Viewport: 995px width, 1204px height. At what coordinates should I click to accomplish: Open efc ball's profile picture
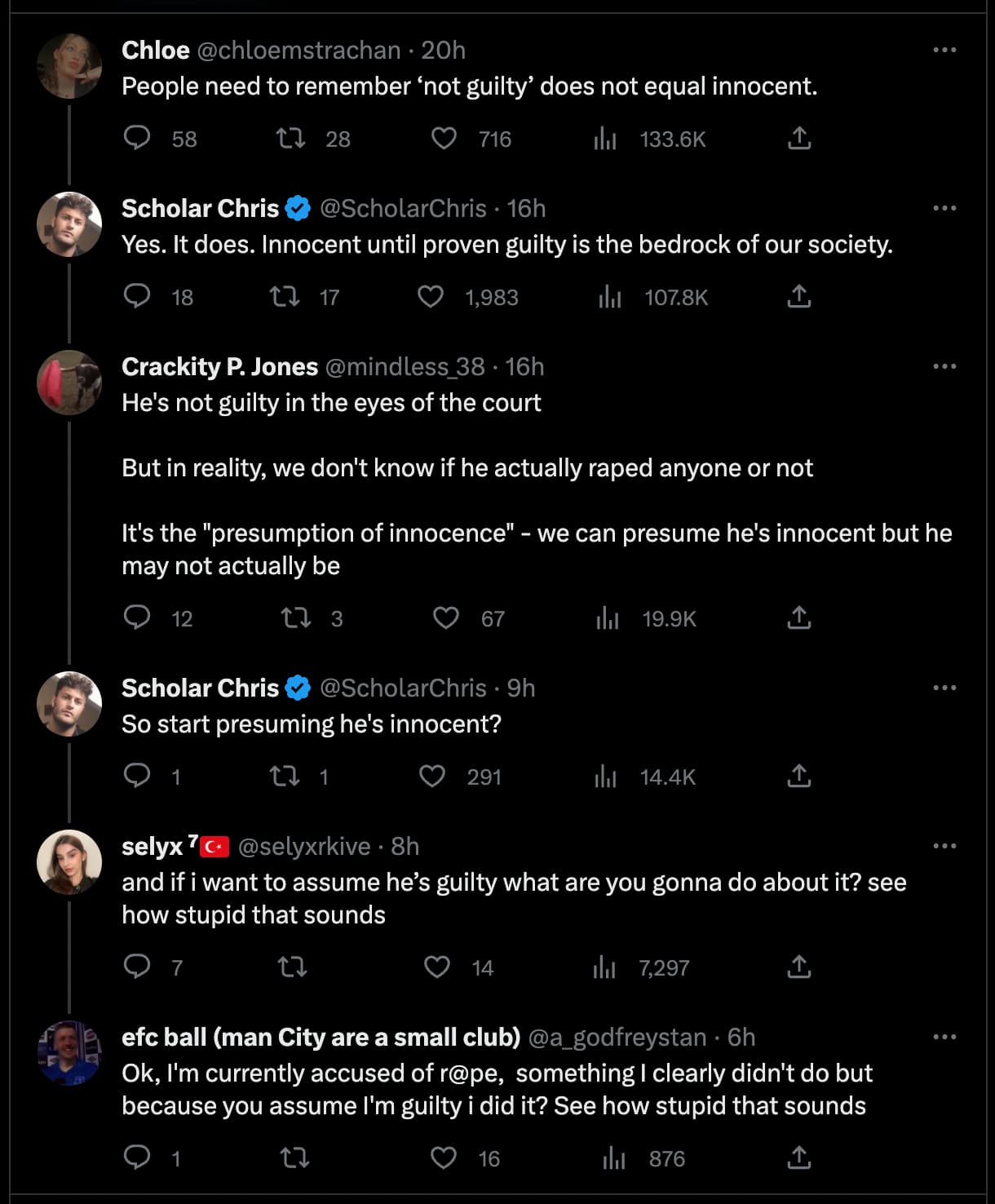[x=70, y=1053]
